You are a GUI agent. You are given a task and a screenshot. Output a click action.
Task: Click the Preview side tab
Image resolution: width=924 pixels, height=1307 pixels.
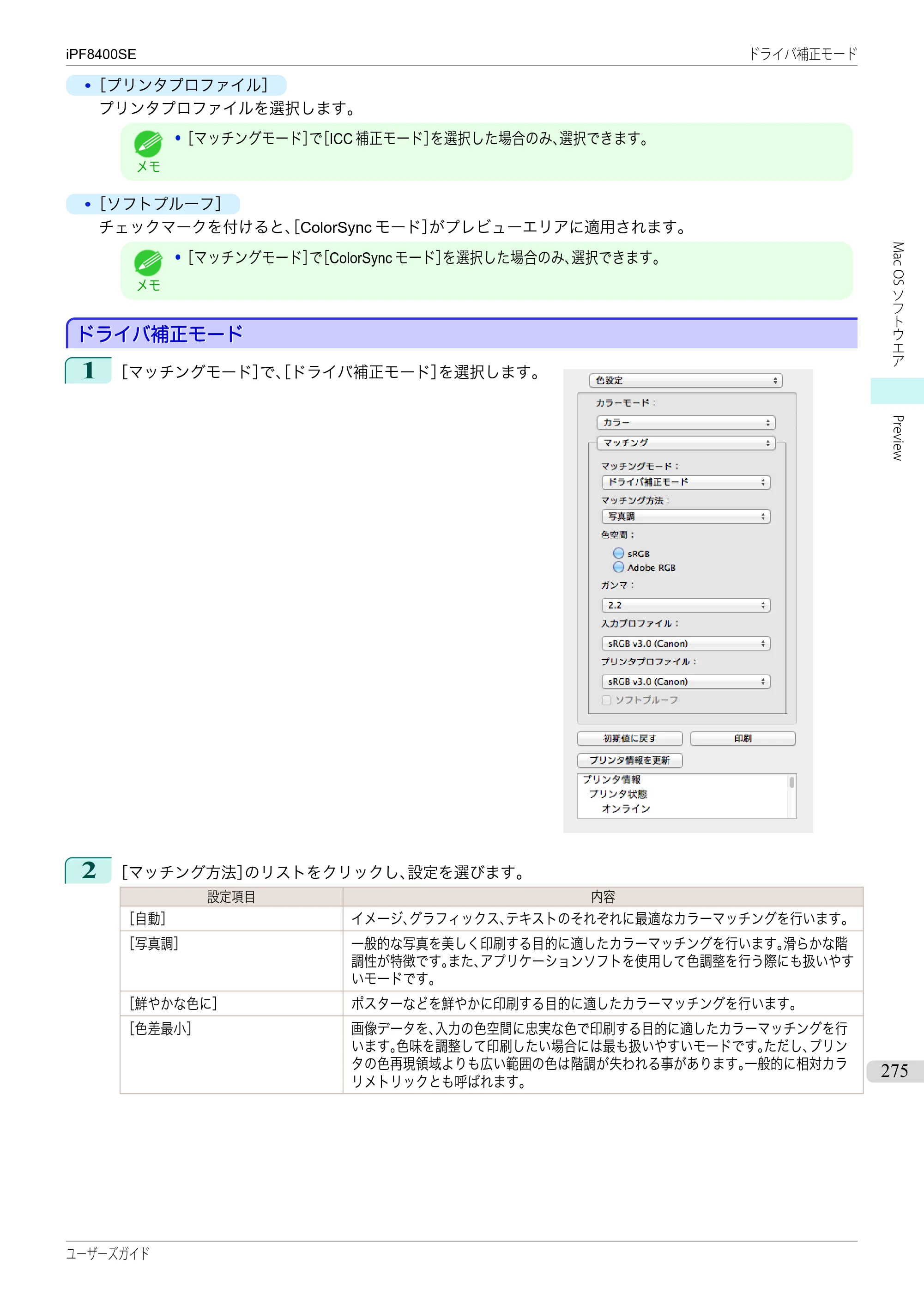click(x=897, y=437)
